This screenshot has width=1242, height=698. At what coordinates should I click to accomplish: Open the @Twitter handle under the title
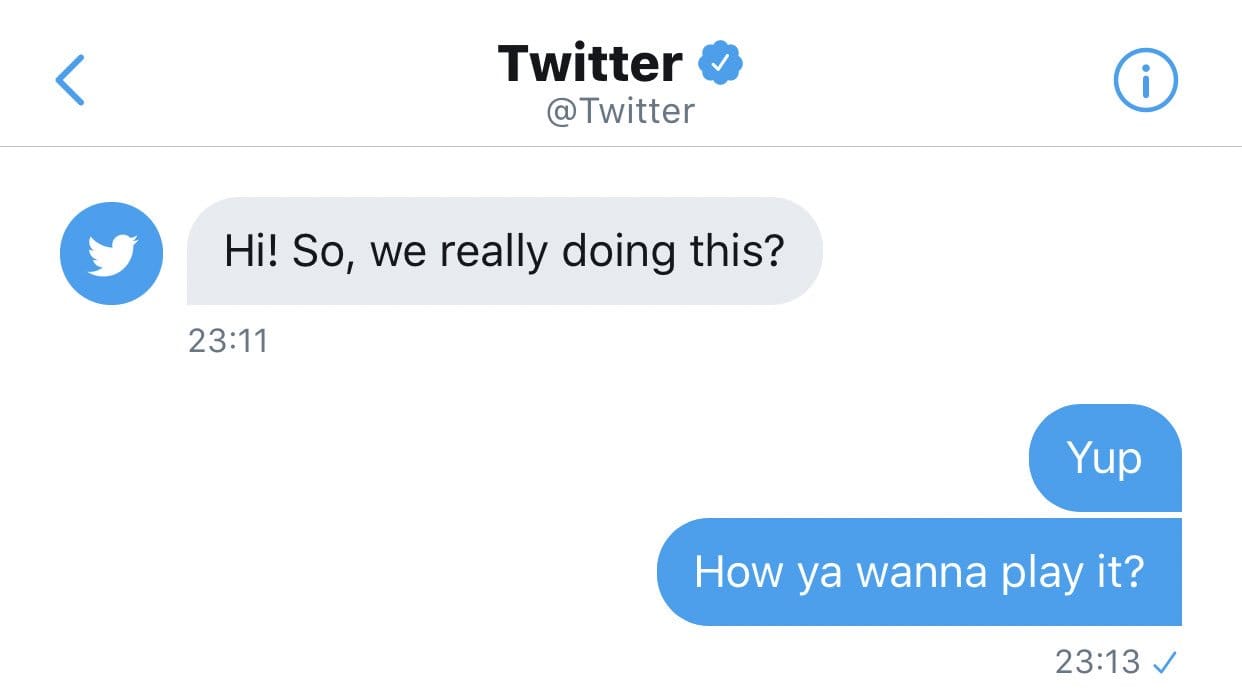(x=620, y=110)
